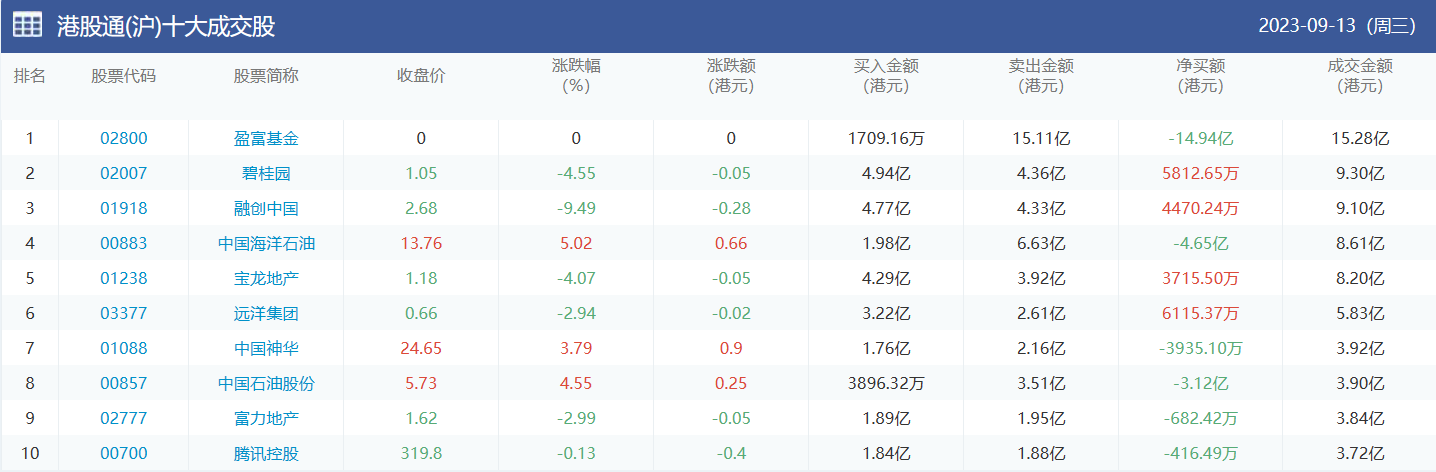This screenshot has width=1436, height=472.
Task: Click stock code 00883
Action: tap(123, 244)
